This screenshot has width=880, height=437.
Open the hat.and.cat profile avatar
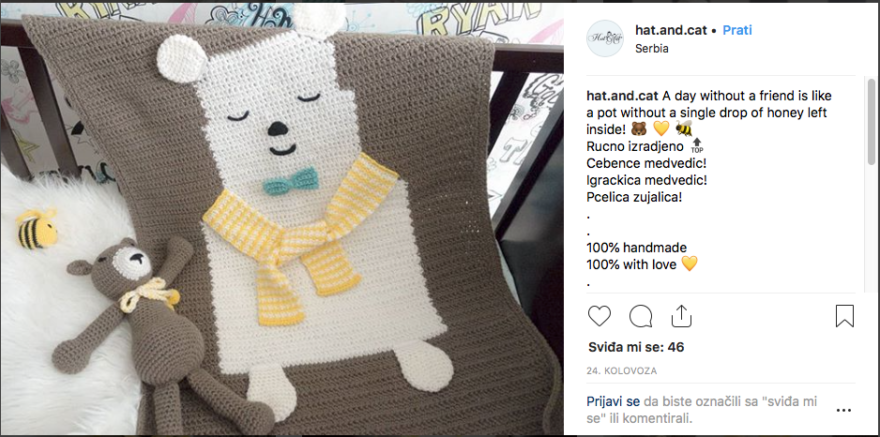click(605, 38)
